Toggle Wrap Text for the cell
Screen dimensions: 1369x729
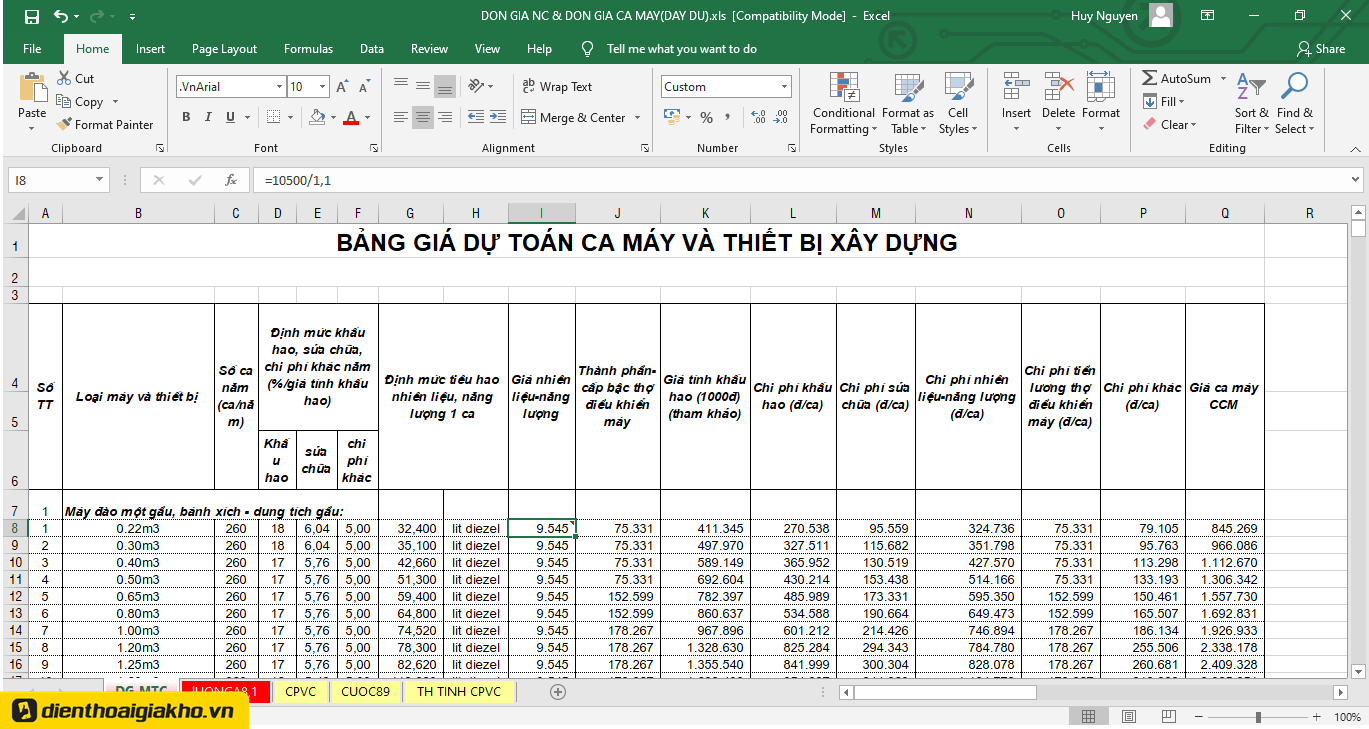(x=557, y=87)
